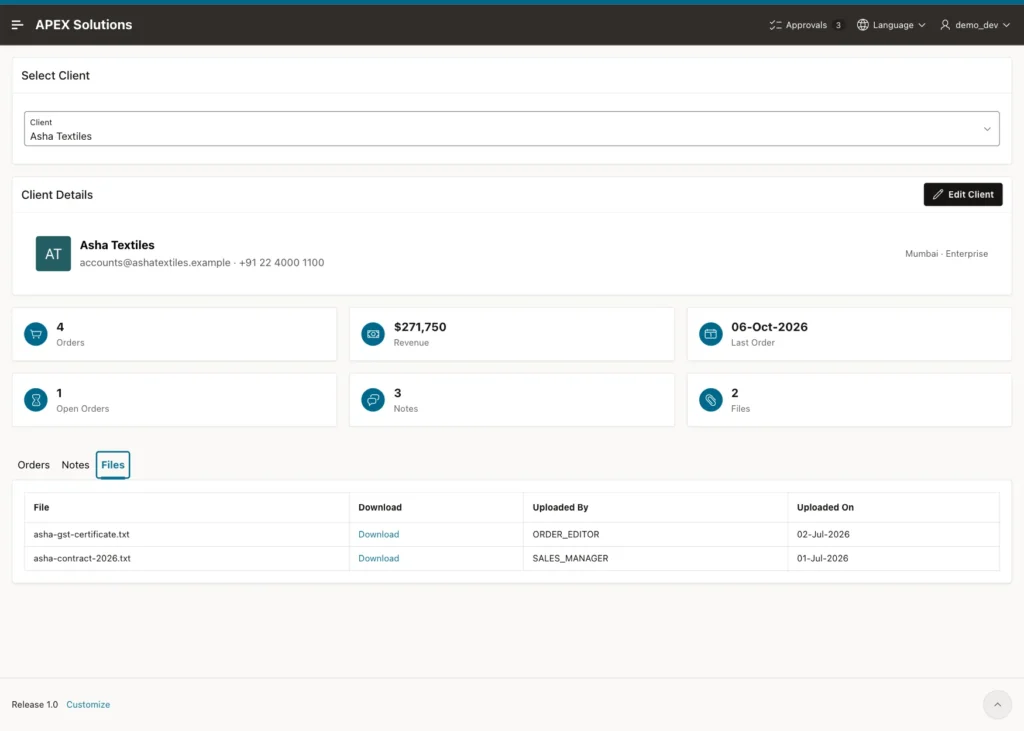Image resolution: width=1024 pixels, height=731 pixels.
Task: Switch to the Orders tab
Action: pyautogui.click(x=33, y=465)
